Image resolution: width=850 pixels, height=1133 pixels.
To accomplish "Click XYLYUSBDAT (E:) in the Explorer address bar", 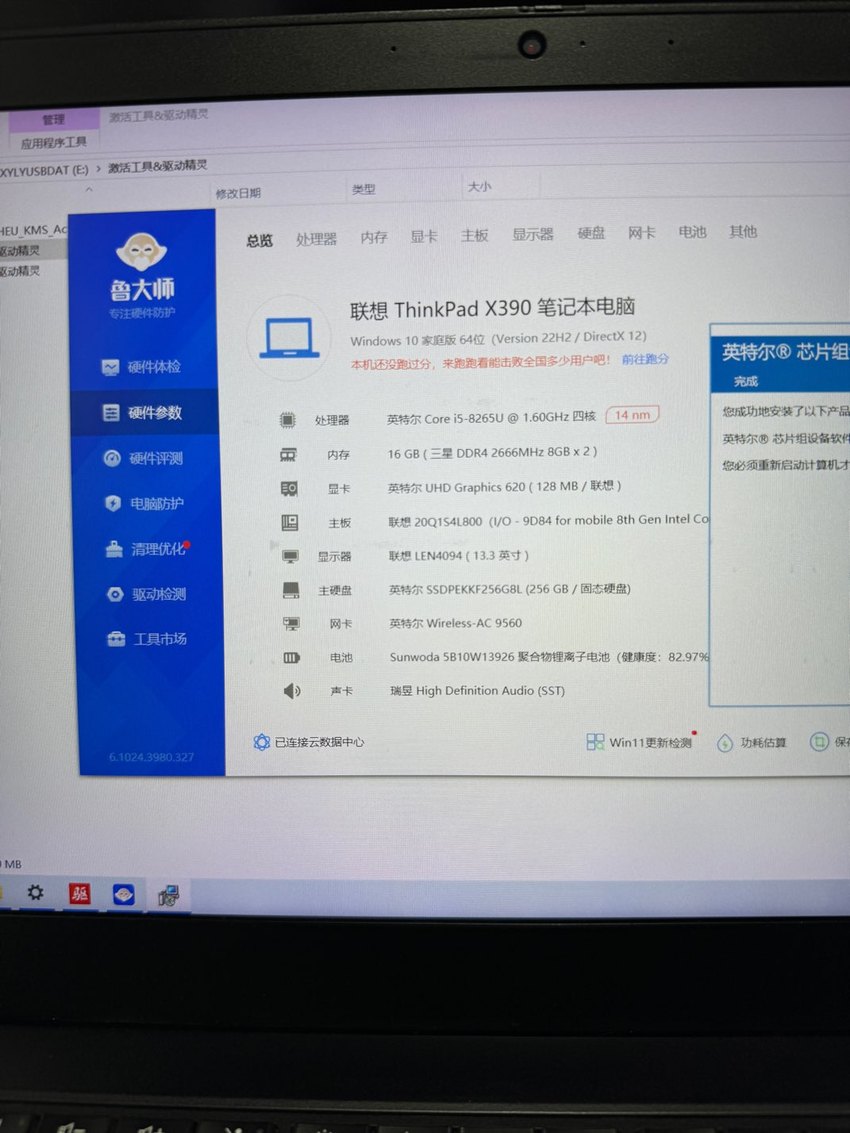I will pos(44,171).
